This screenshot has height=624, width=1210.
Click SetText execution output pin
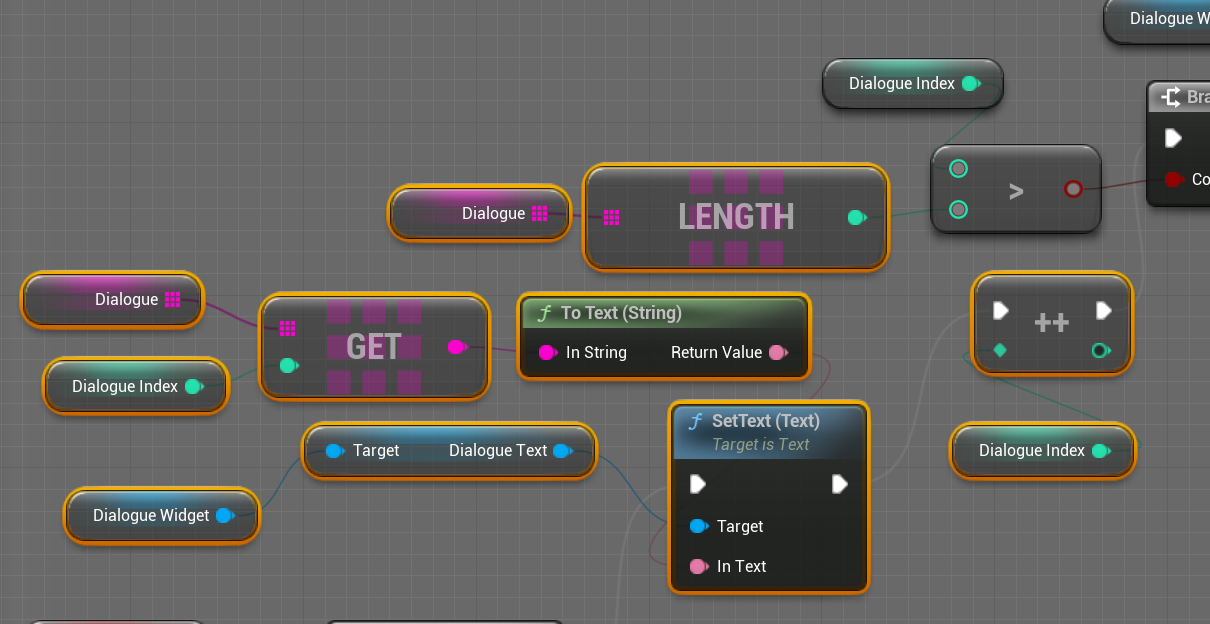coord(840,484)
